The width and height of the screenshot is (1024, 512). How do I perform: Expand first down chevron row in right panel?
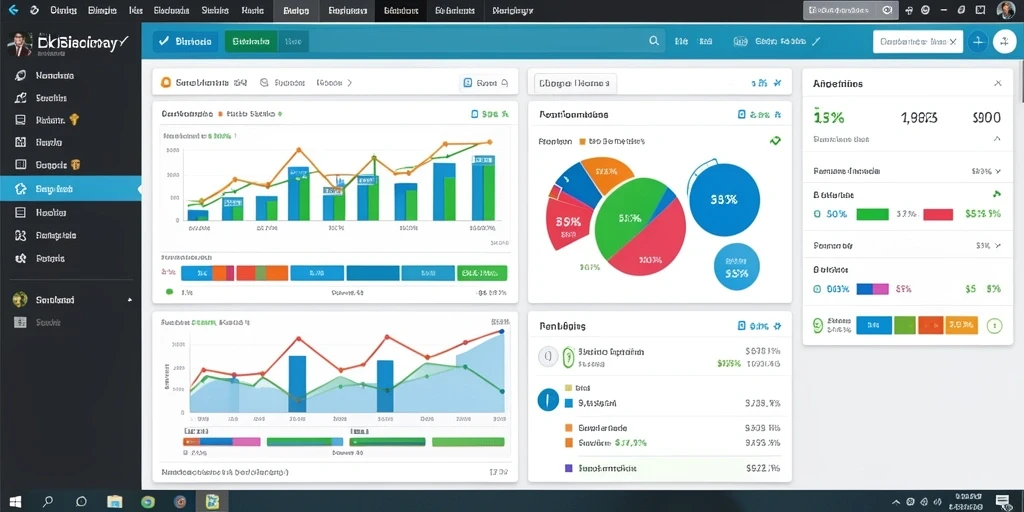point(997,171)
